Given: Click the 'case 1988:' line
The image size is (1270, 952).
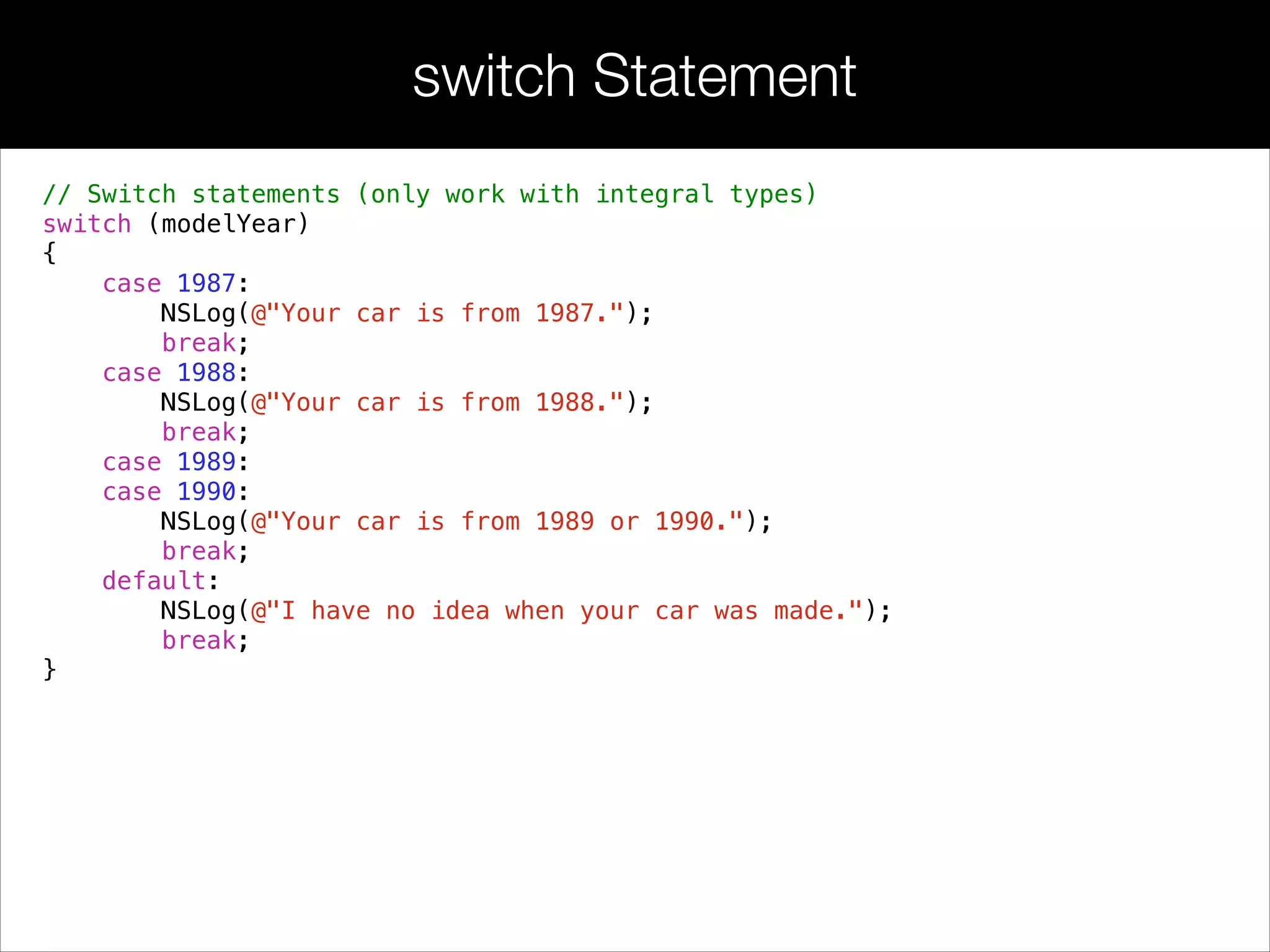Looking at the screenshot, I should coord(175,372).
